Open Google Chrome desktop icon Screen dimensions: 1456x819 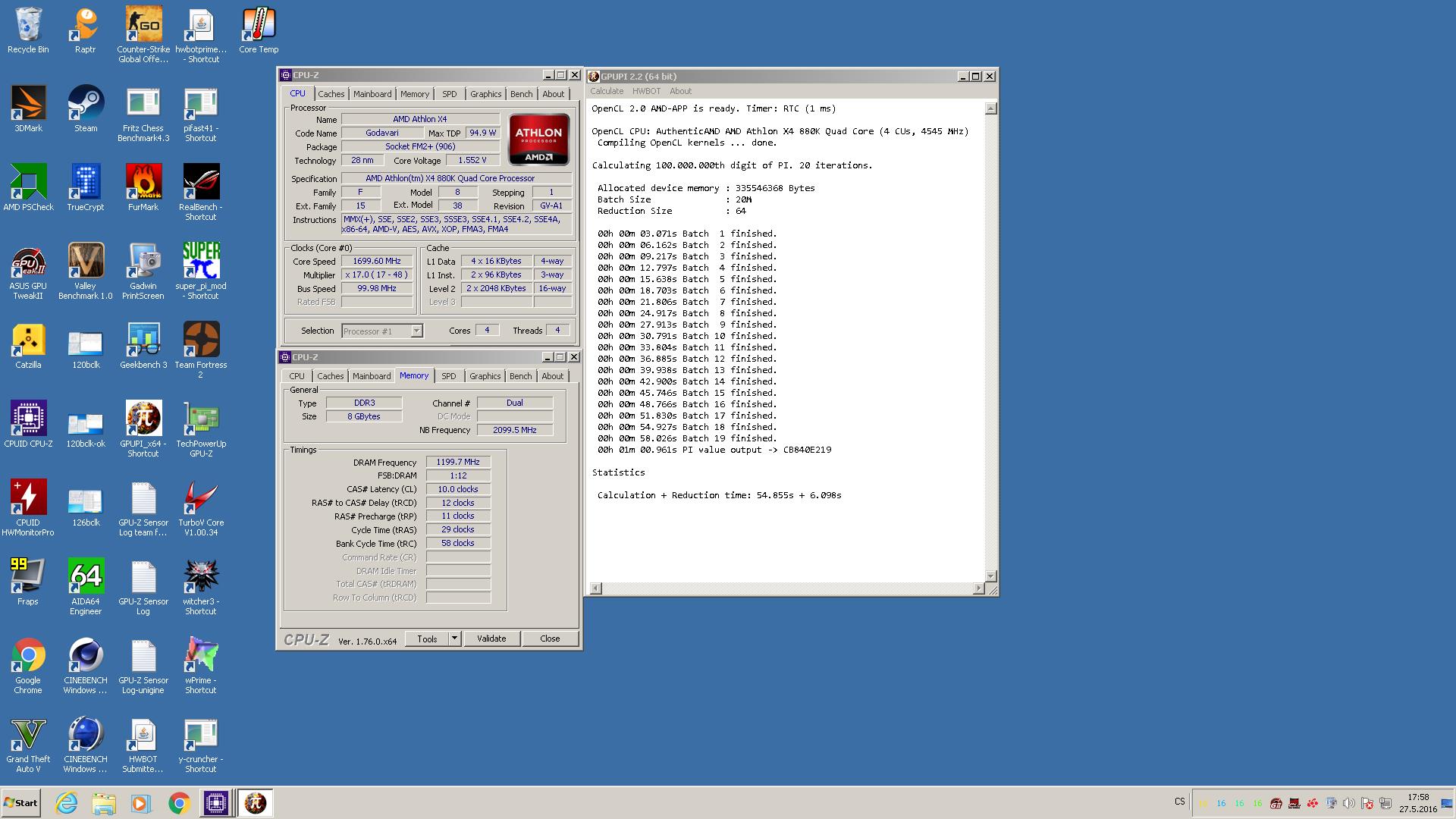coord(28,666)
